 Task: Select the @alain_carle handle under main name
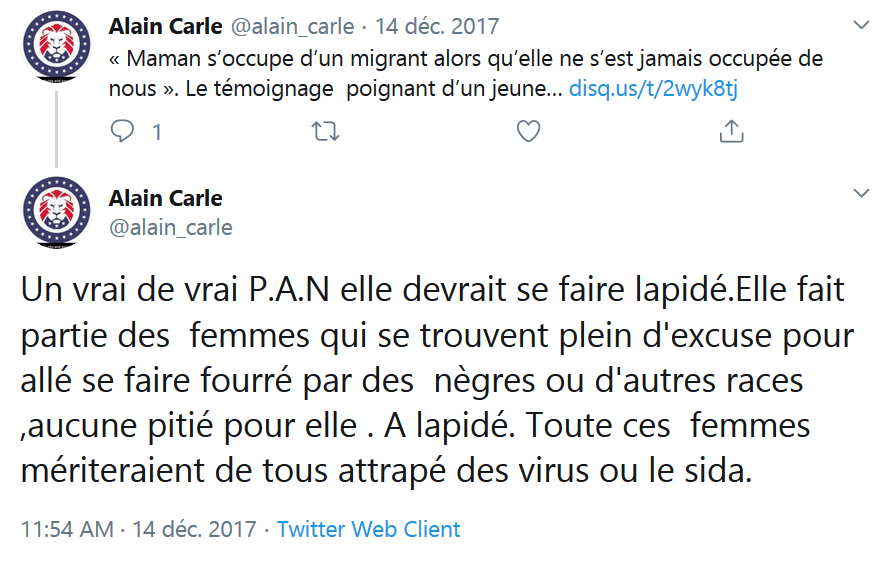(x=171, y=228)
